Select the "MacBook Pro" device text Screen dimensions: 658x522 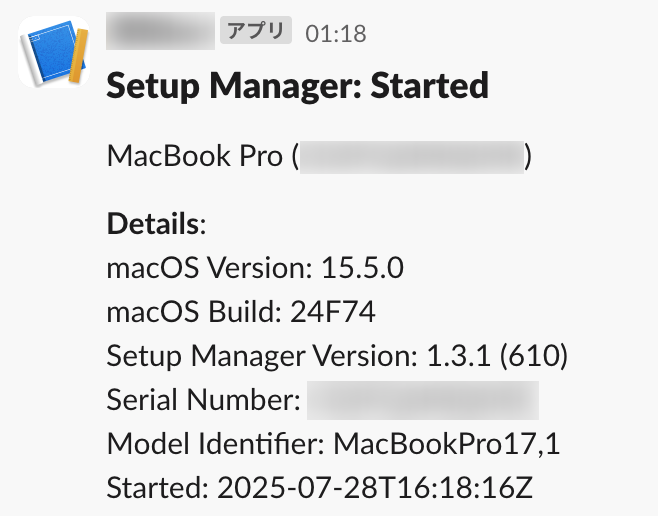[x=194, y=157]
